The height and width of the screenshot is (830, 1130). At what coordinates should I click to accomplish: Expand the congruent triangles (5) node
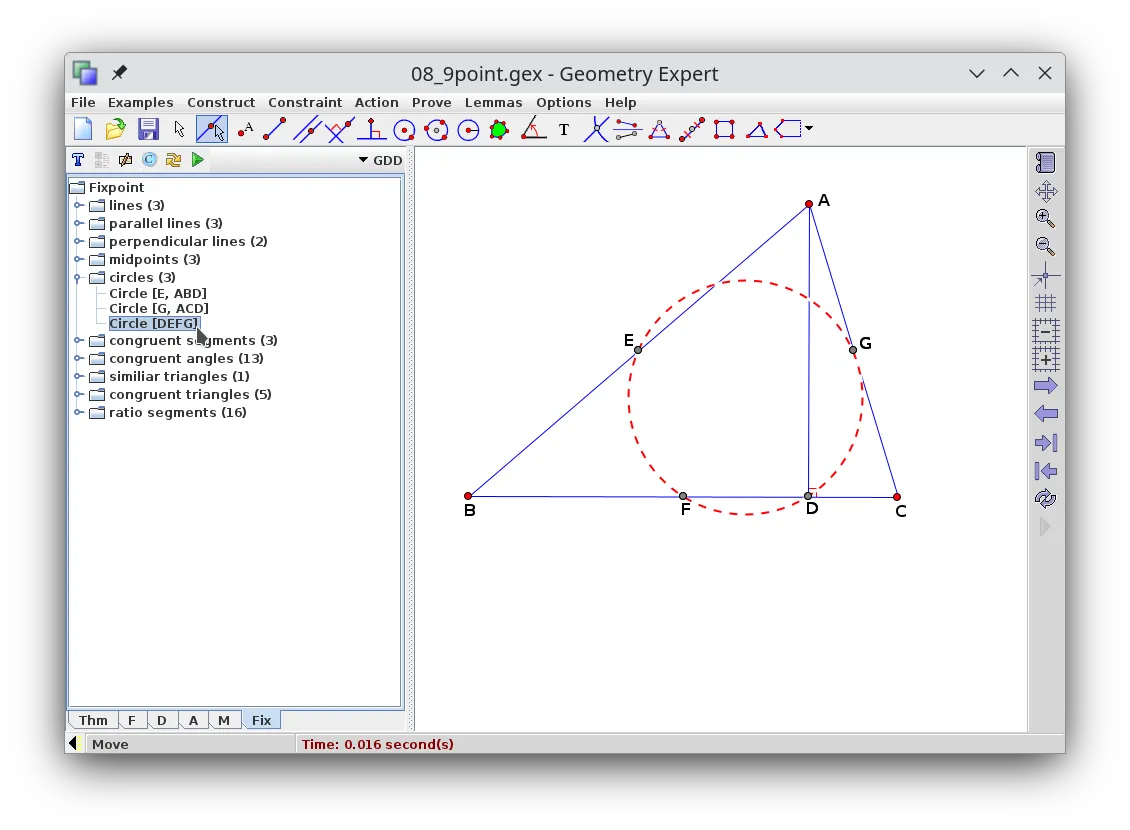coord(78,394)
